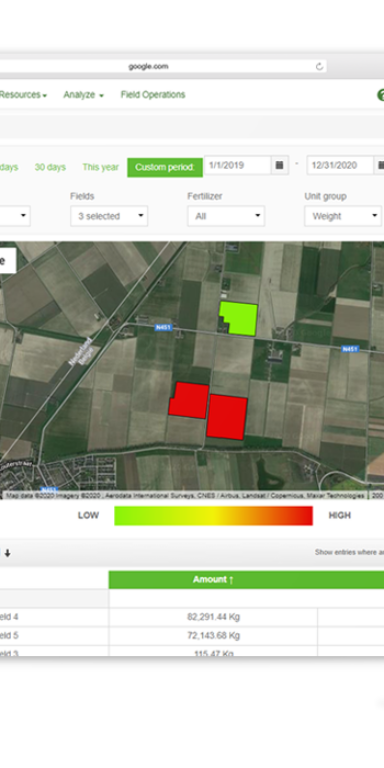Open the Fields 3 selected dropdown
This screenshot has height=768, width=384.
109,216
